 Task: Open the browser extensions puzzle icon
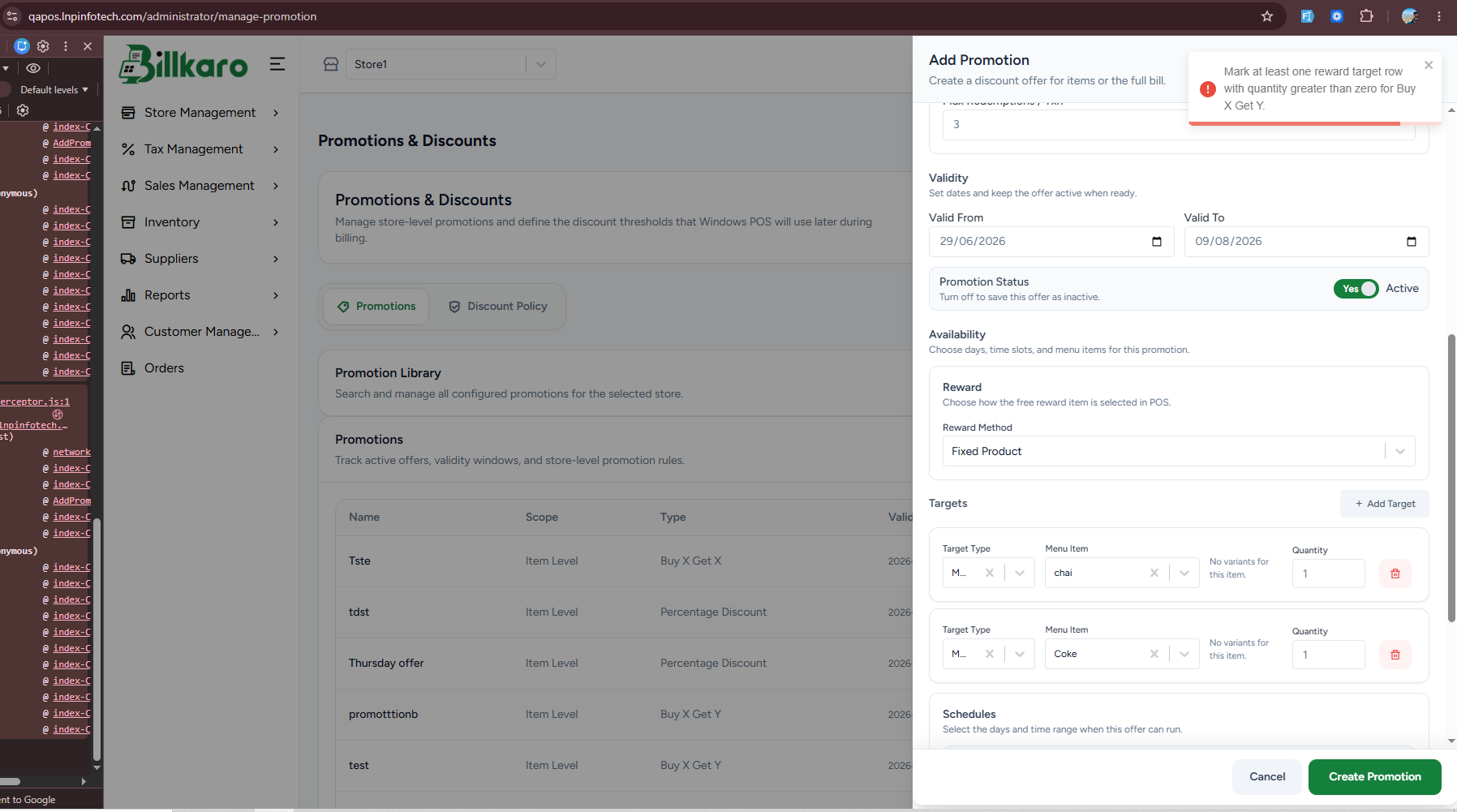tap(1367, 16)
